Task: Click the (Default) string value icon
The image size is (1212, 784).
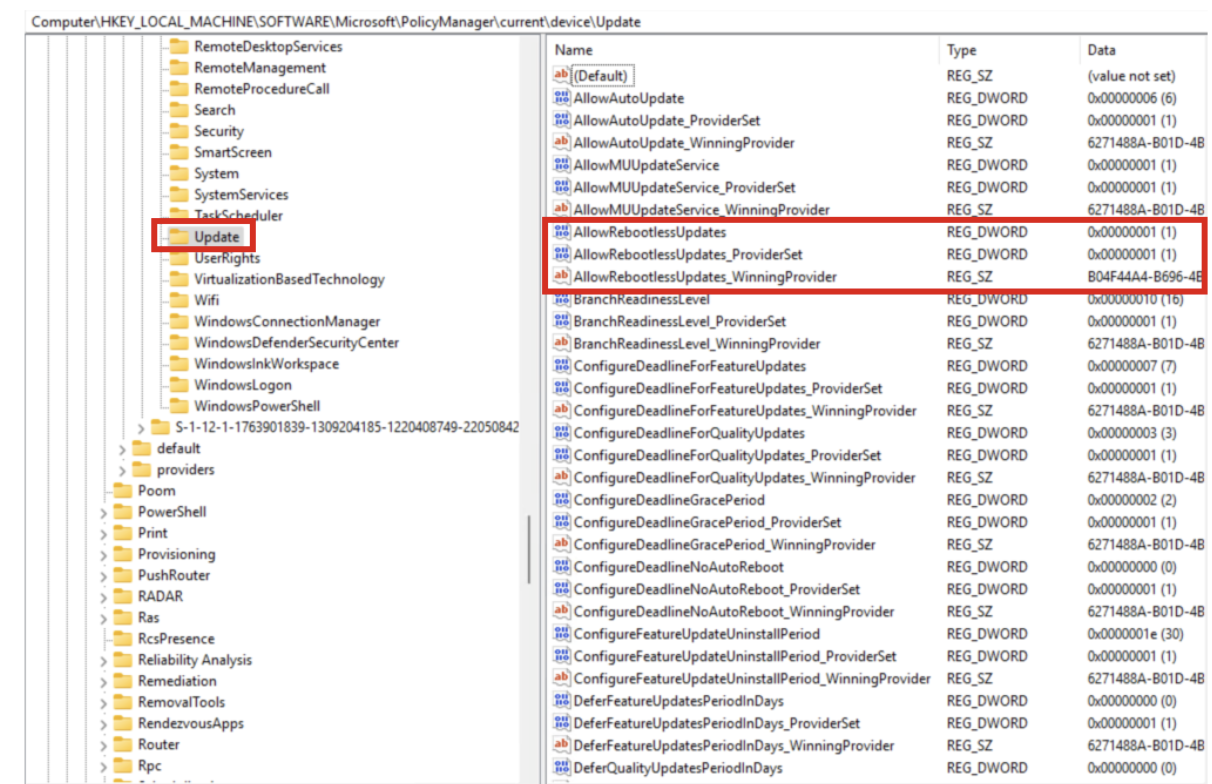Action: pos(562,75)
